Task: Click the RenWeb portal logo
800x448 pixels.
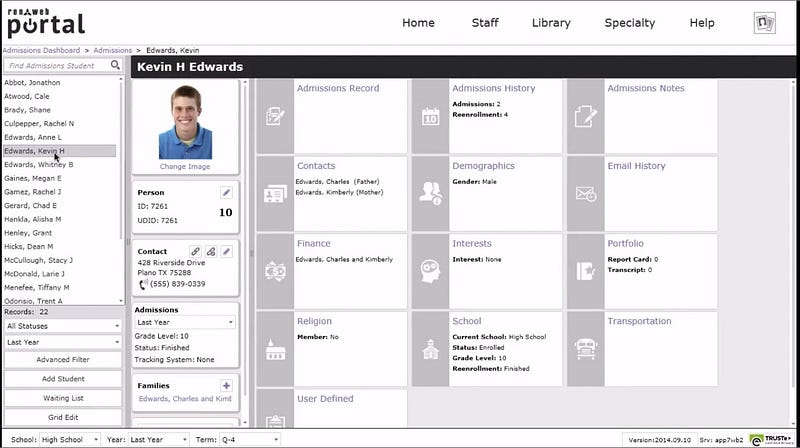Action: coord(46,23)
